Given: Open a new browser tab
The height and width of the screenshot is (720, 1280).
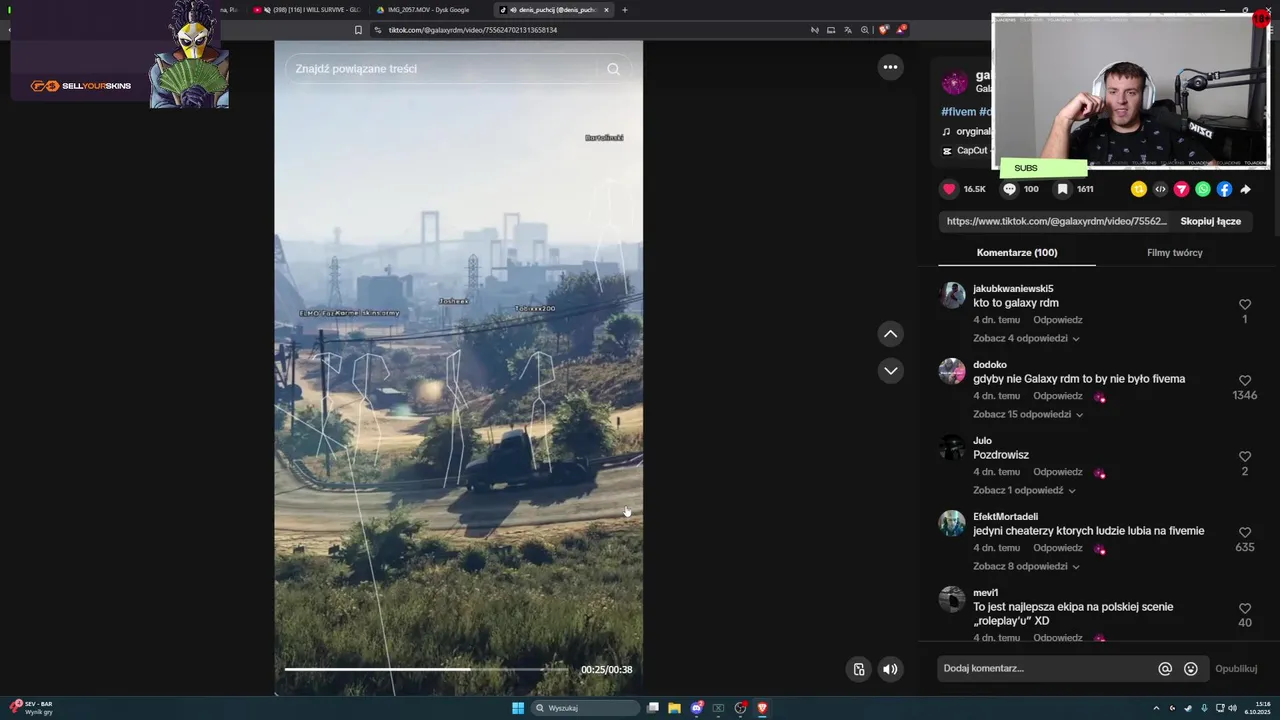Looking at the screenshot, I should coord(625,10).
